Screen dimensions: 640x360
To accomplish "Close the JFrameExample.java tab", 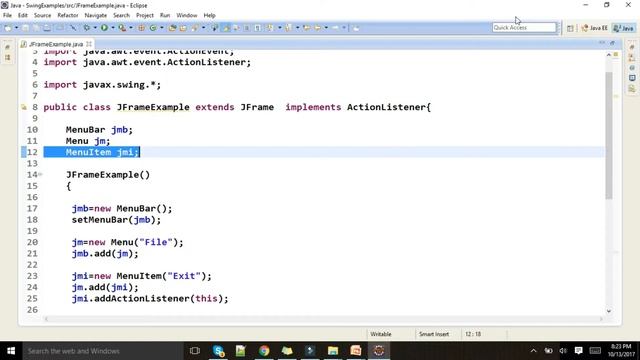I will click(89, 44).
